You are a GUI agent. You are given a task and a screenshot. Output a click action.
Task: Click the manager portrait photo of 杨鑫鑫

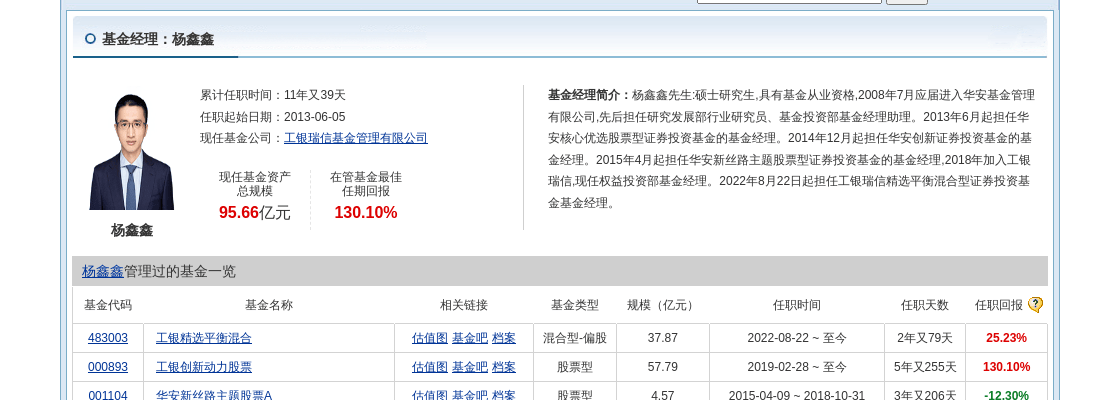[131, 152]
